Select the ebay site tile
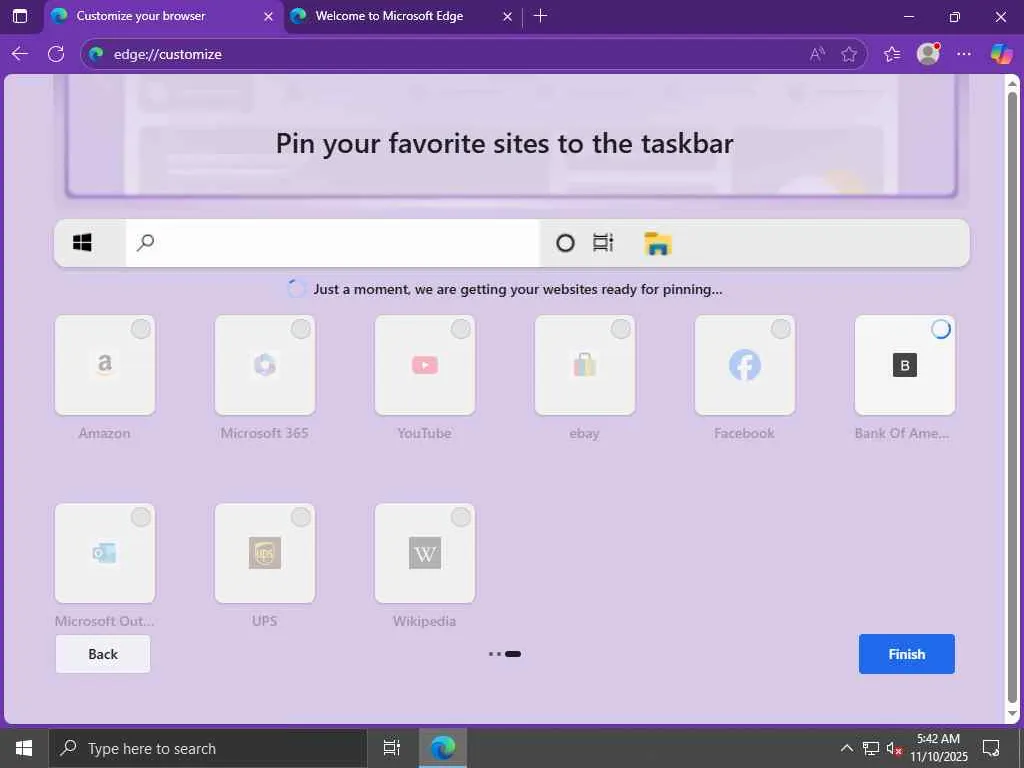Image resolution: width=1024 pixels, height=768 pixels. click(x=584, y=365)
